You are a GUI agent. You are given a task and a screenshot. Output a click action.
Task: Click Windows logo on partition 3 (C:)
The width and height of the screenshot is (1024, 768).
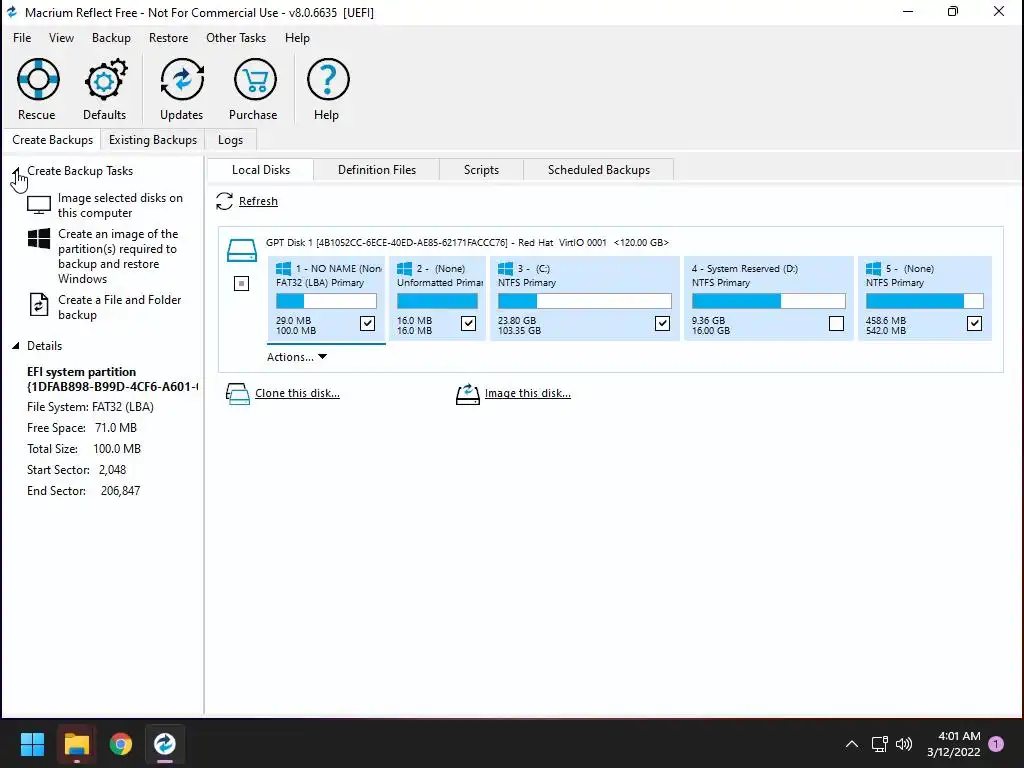point(505,268)
